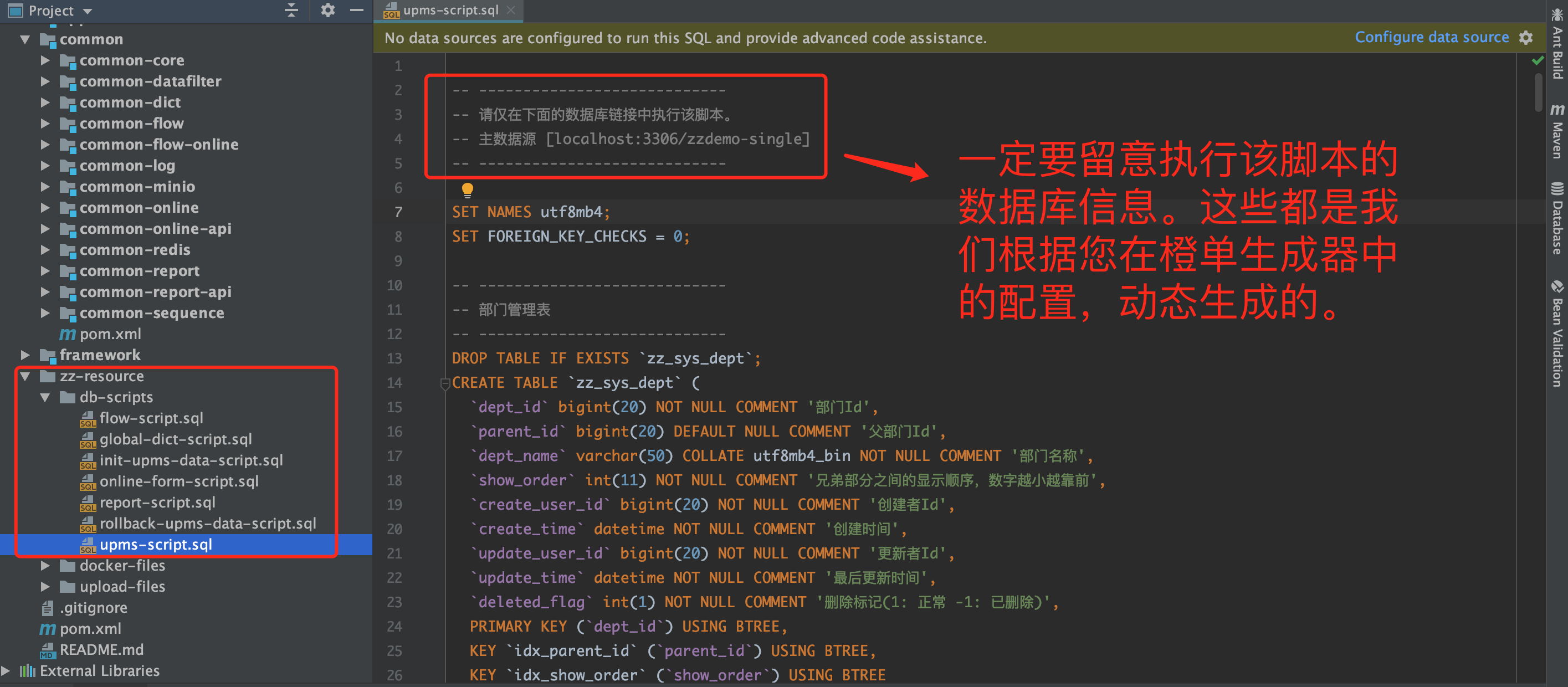Image resolution: width=1568 pixels, height=687 pixels.
Task: Expand the upload-files folder
Action: pos(45,587)
